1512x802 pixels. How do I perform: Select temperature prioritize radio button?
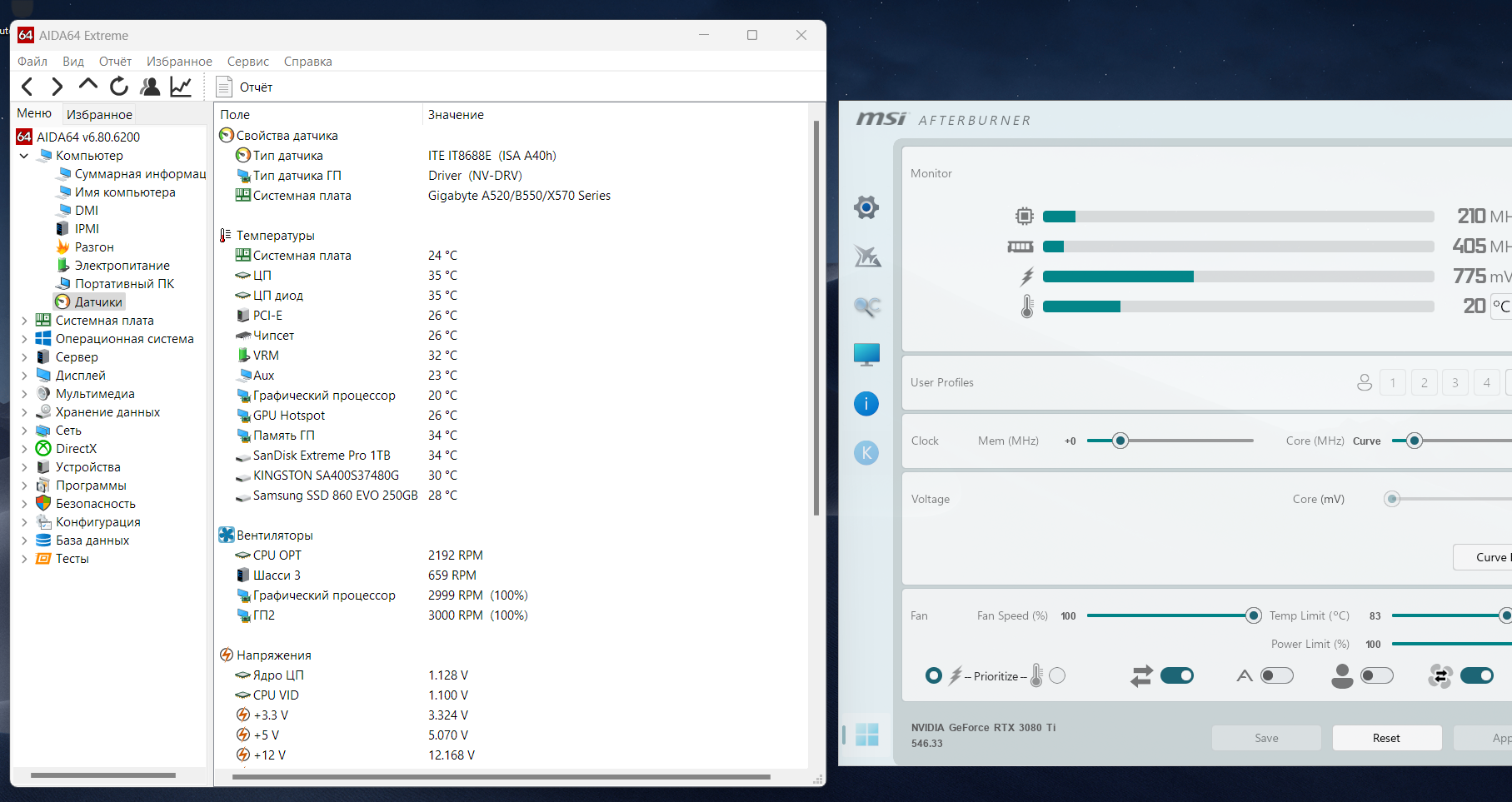pyautogui.click(x=1057, y=675)
